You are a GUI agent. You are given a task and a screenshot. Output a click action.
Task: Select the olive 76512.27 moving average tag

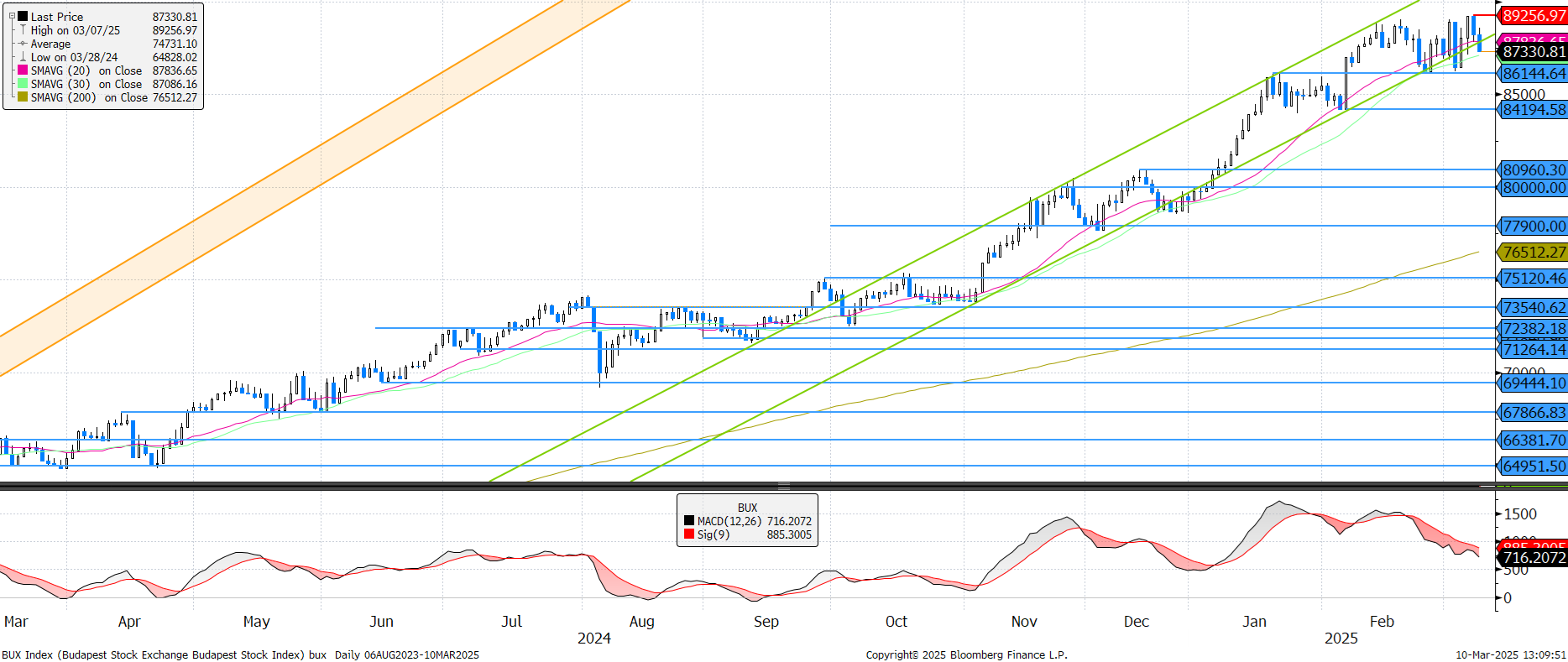point(1533,253)
